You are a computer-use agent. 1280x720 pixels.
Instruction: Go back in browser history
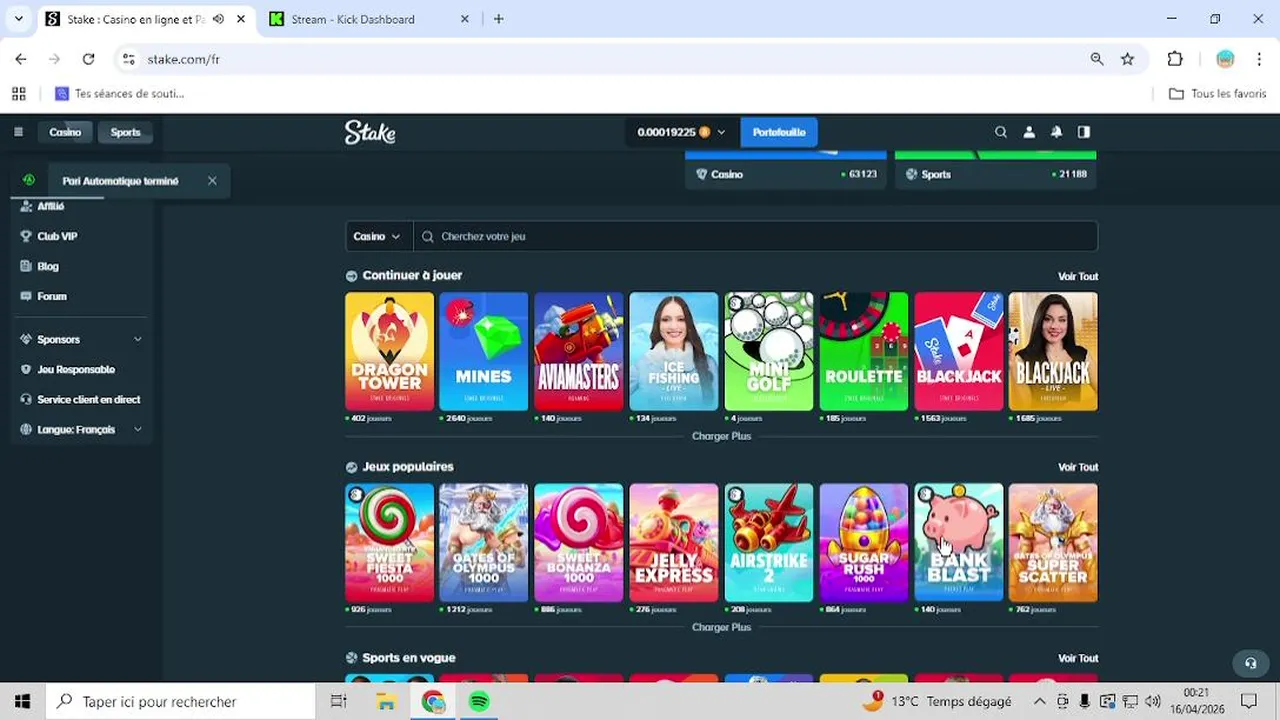pos(21,59)
